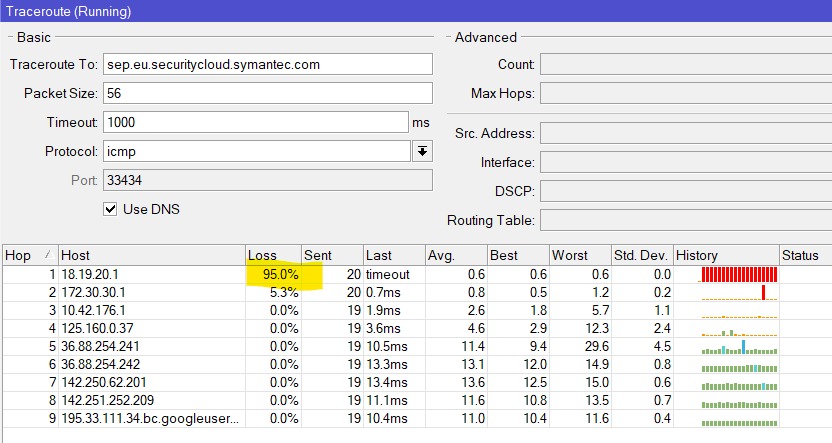Image resolution: width=832 pixels, height=443 pixels.
Task: Click the Routing Table field
Action: pos(686,220)
